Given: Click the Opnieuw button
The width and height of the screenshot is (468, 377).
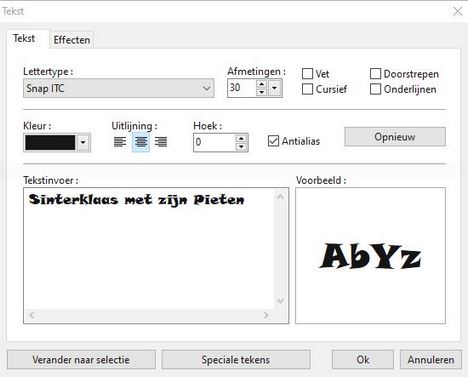Looking at the screenshot, I should (x=395, y=137).
